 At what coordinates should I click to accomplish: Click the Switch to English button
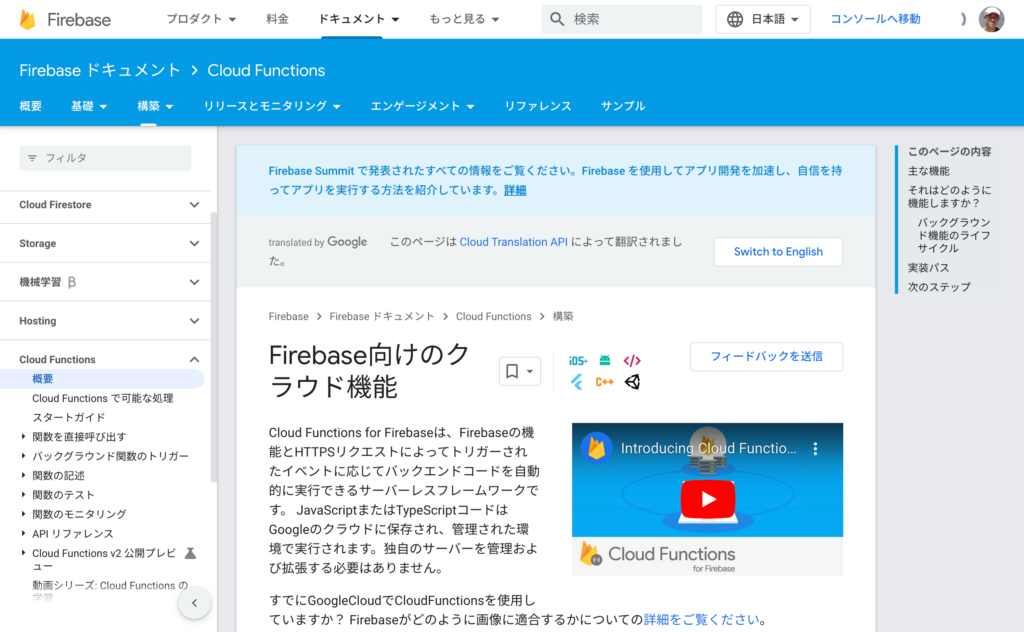pyautogui.click(x=778, y=252)
